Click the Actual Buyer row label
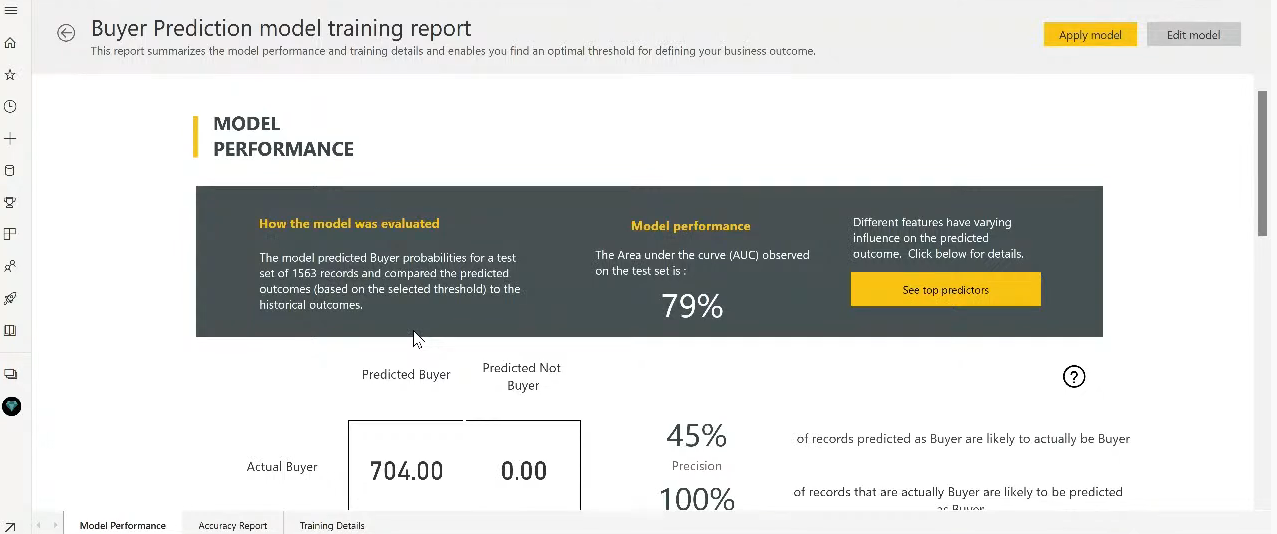1277x534 pixels. (282, 467)
